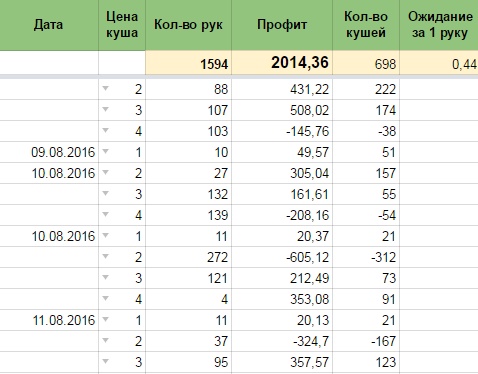
Task: Select hands cell 132
Action: [x=188, y=194]
